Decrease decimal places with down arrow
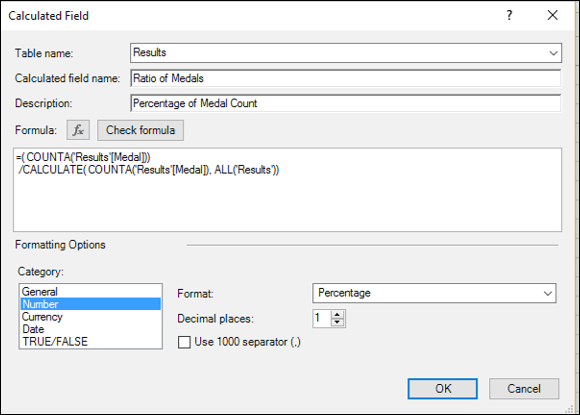 tap(337, 323)
